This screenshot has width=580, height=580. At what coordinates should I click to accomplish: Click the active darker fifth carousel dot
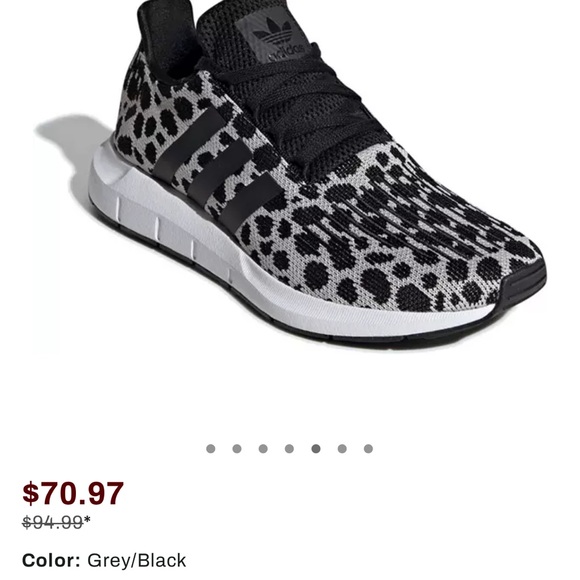[316, 449]
